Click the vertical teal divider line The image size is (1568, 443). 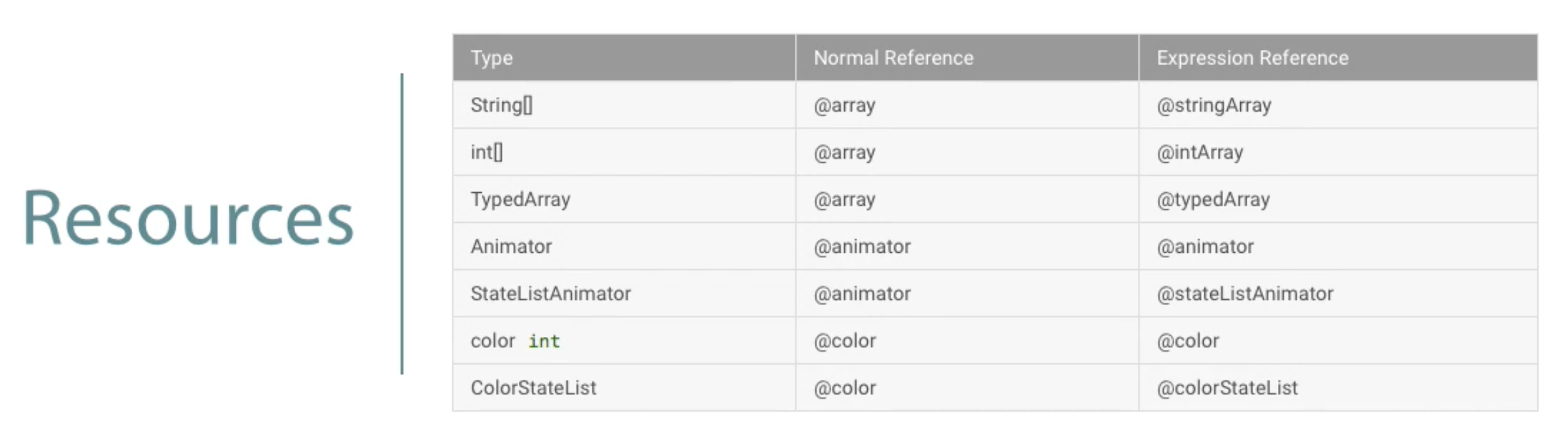click(402, 224)
